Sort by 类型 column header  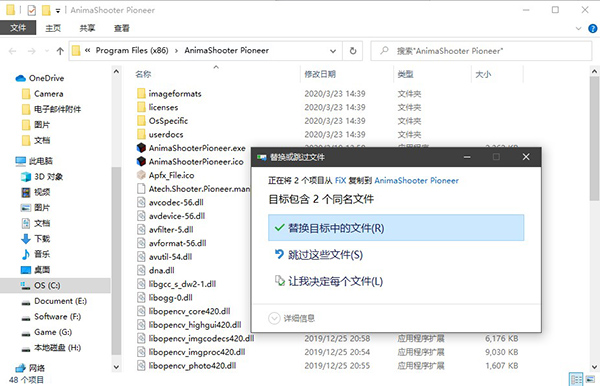[405, 74]
